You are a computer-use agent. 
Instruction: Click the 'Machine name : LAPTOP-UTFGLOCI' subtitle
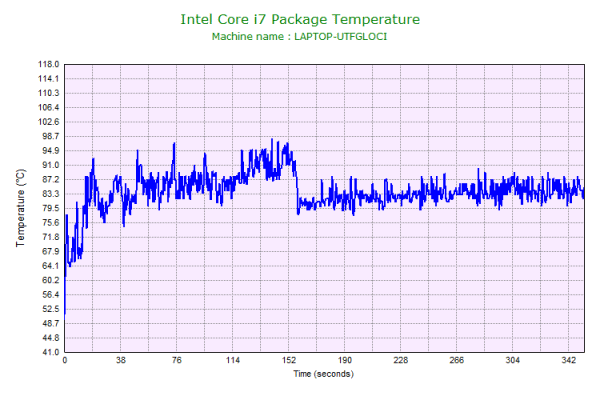point(299,37)
